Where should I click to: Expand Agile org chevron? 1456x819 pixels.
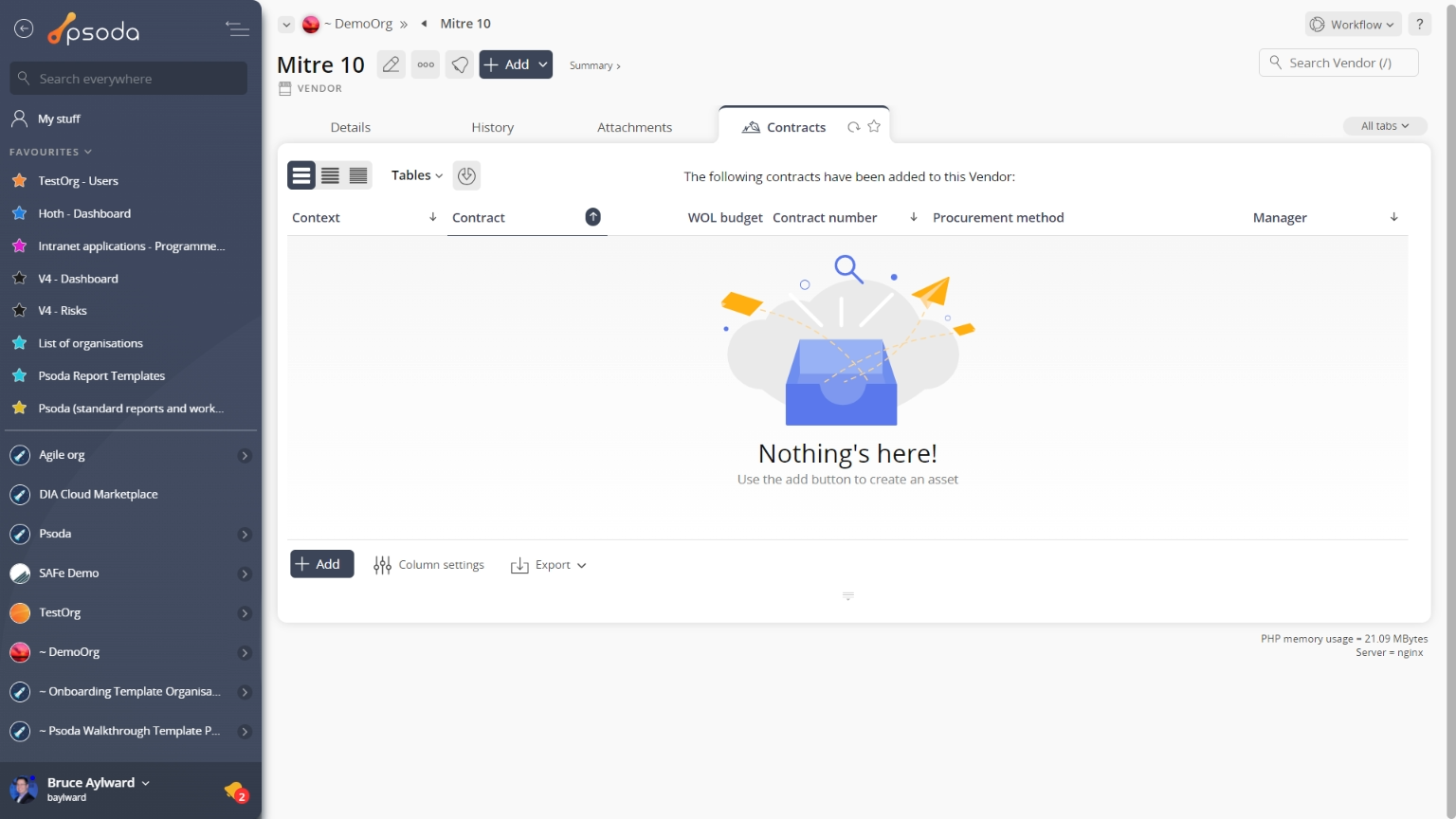(x=245, y=456)
